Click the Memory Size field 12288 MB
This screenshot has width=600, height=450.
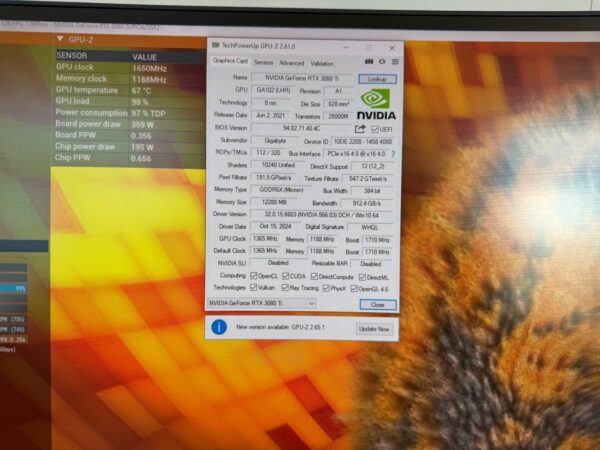tap(274, 202)
